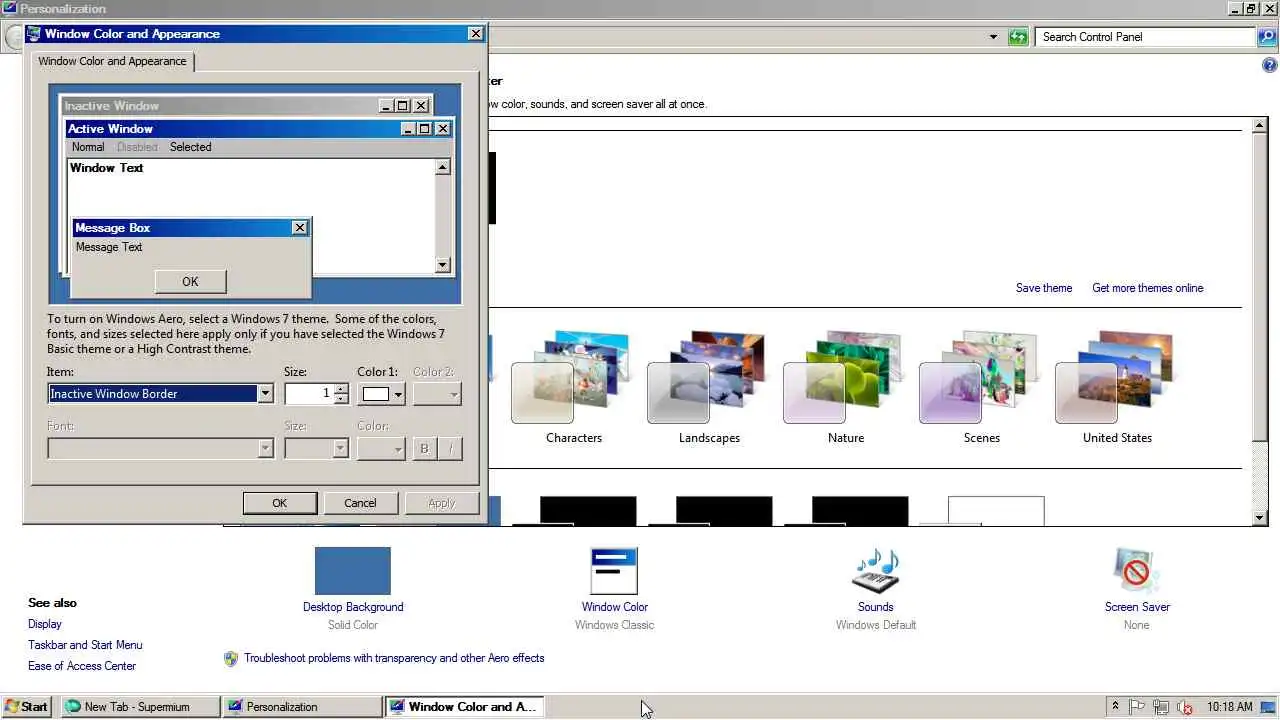Click preview scrollbar down arrow
The width and height of the screenshot is (1280, 720).
tap(443, 265)
